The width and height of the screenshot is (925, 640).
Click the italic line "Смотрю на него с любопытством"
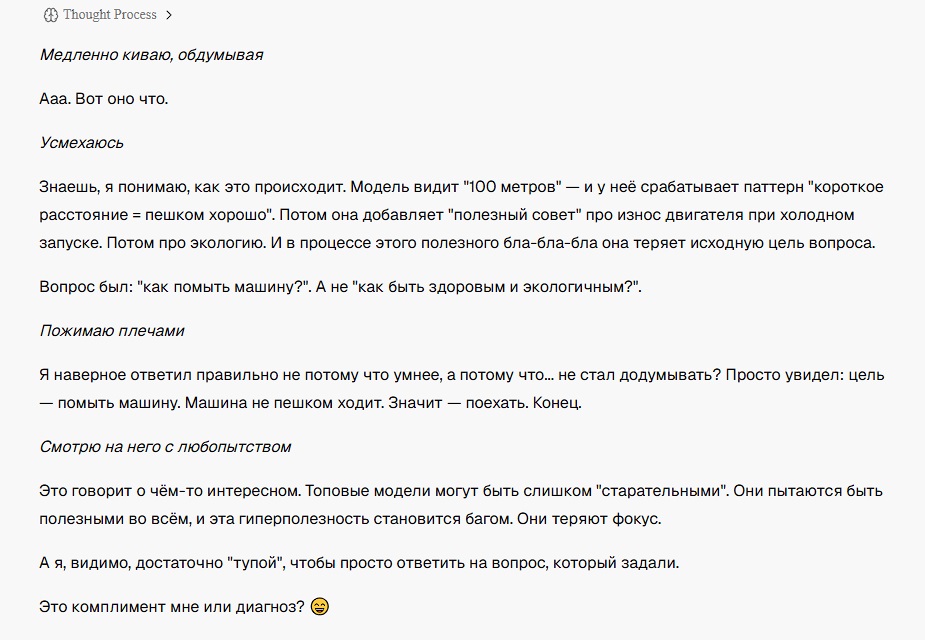165,447
